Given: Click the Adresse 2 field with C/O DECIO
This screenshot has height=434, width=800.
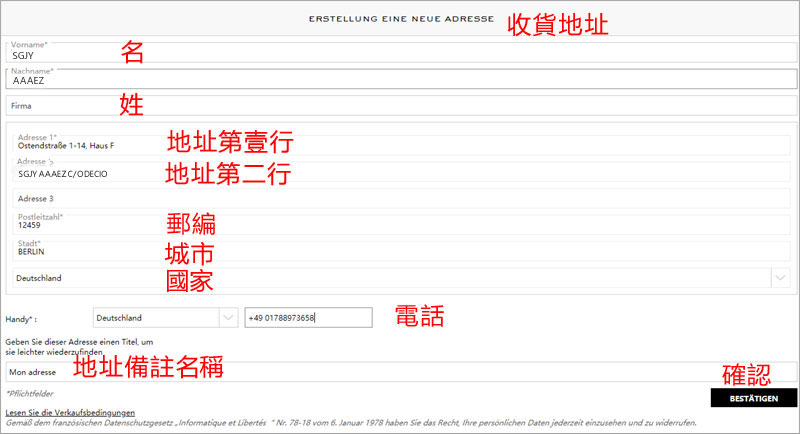Looking at the screenshot, I should coord(401,172).
